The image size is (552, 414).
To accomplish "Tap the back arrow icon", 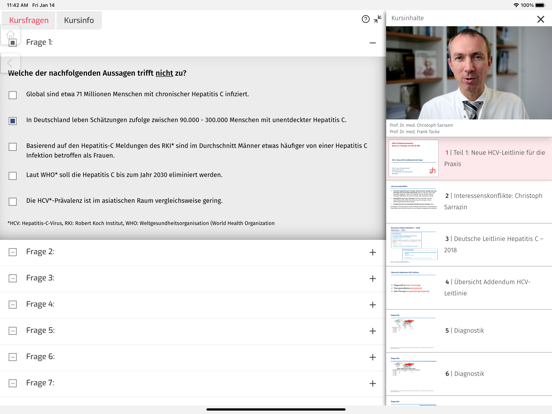I will [10, 63].
